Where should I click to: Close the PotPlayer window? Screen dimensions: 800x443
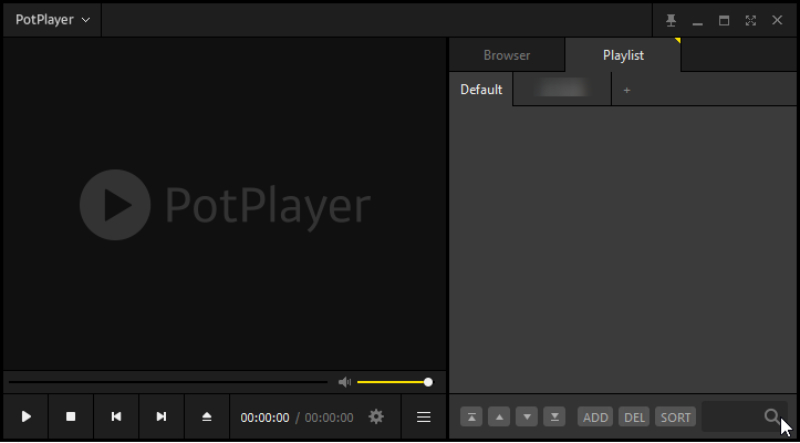pos(777,20)
